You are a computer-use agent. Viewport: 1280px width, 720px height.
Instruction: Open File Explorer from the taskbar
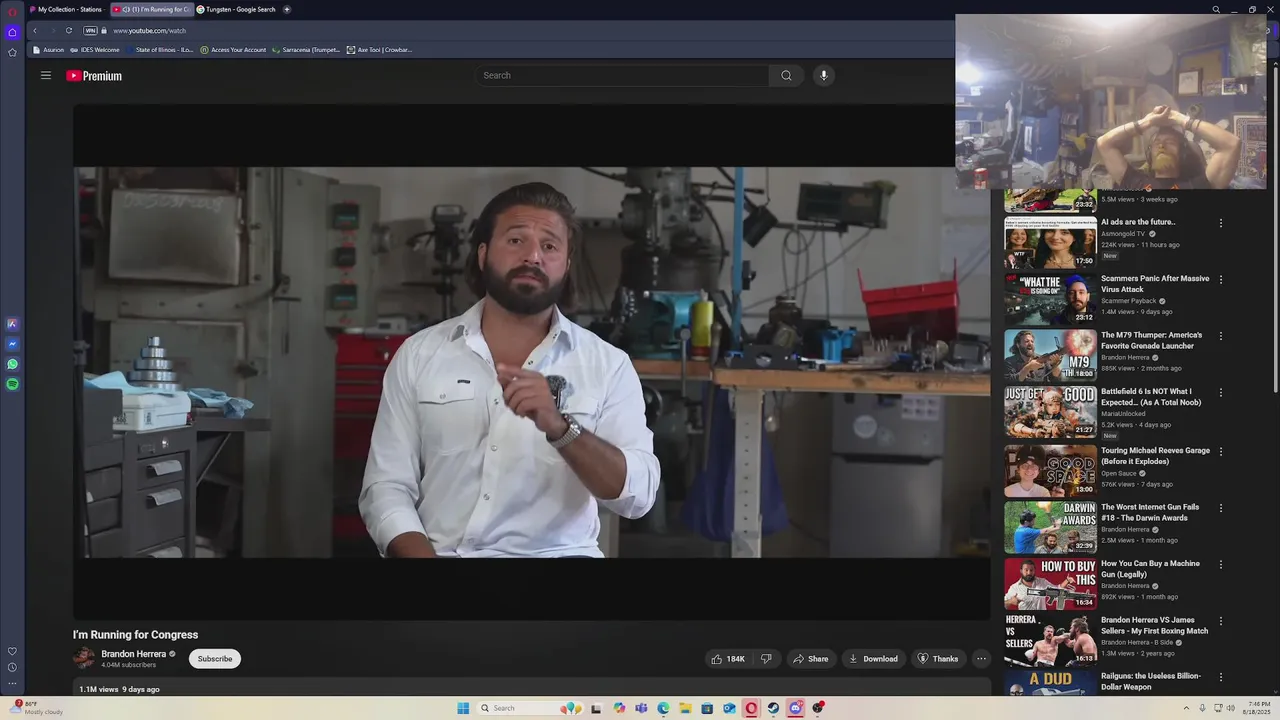(685, 708)
